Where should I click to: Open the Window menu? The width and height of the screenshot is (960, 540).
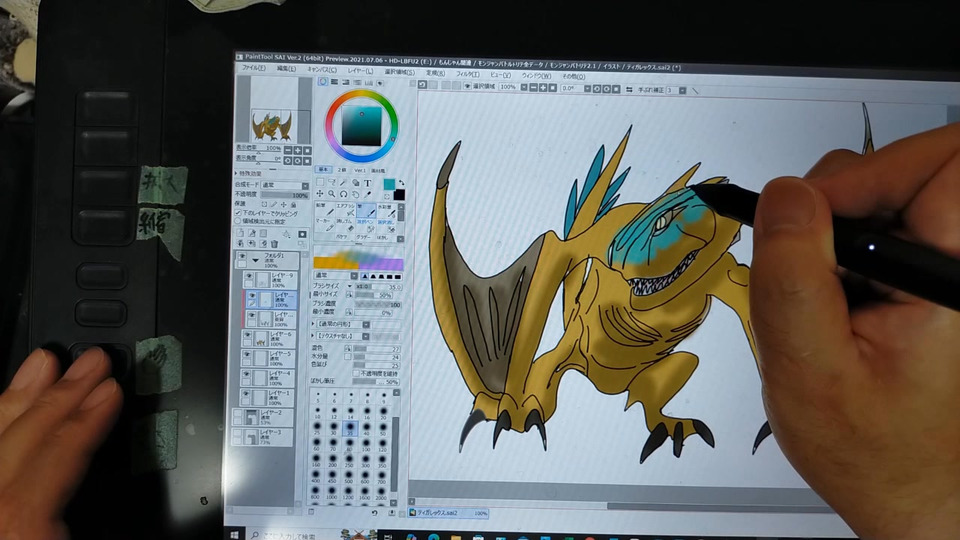pyautogui.click(x=536, y=75)
